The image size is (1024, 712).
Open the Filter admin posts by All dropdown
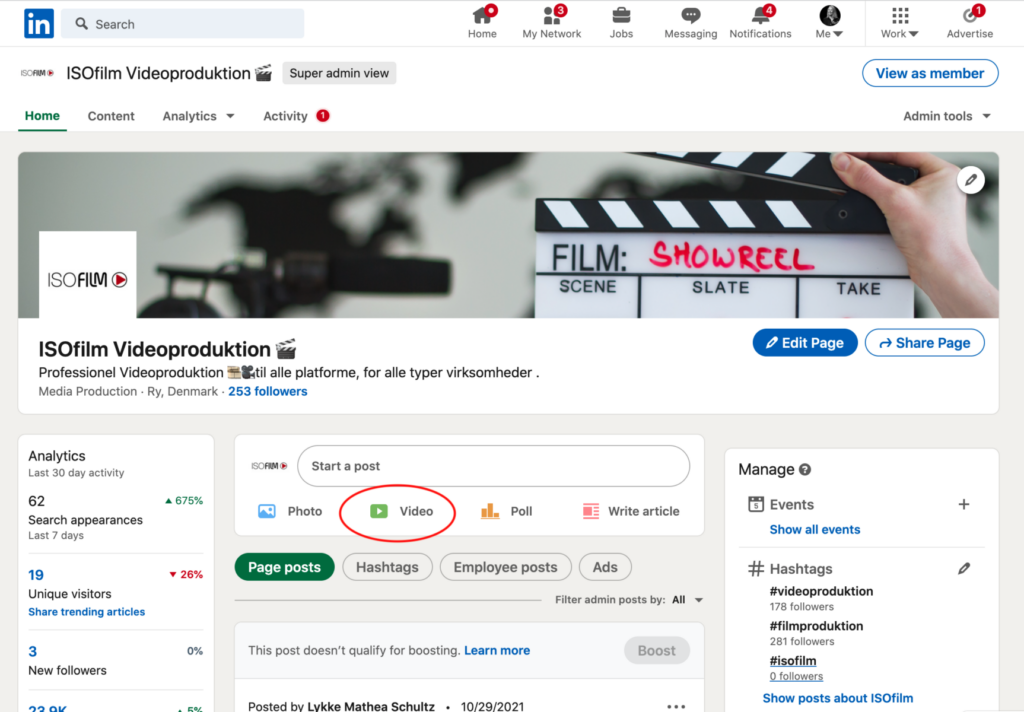pyautogui.click(x=687, y=600)
